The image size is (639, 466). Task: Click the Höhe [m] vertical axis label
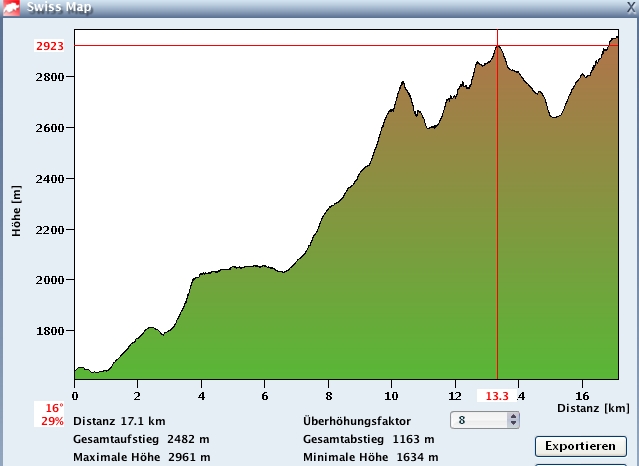(16, 211)
